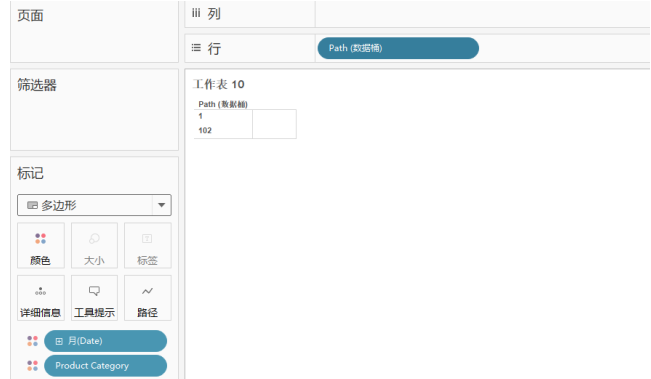This screenshot has width=651, height=379.
Task: Click color icon beside Product Category pill
Action: (32, 366)
